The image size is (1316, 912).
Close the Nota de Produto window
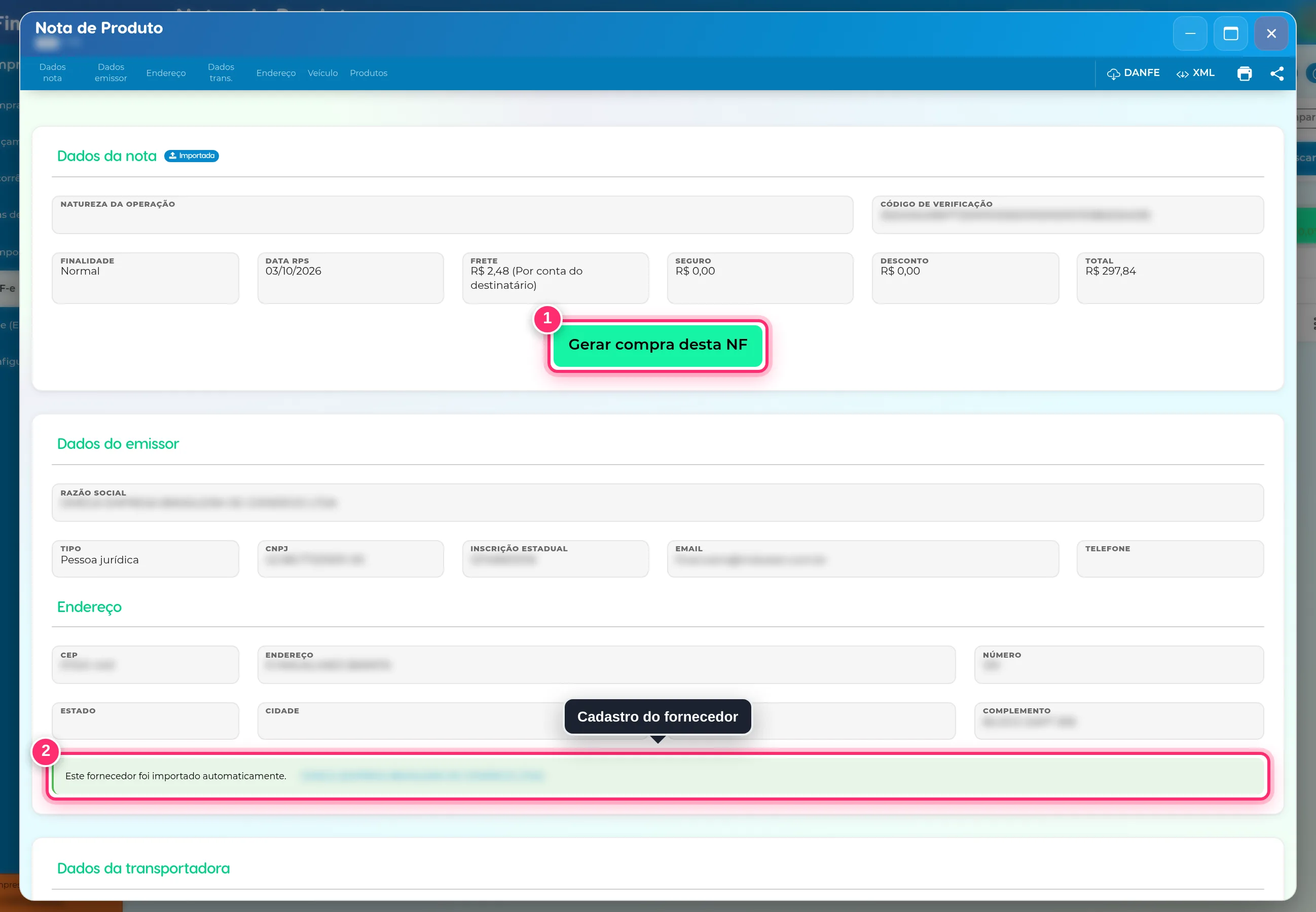coord(1271,34)
